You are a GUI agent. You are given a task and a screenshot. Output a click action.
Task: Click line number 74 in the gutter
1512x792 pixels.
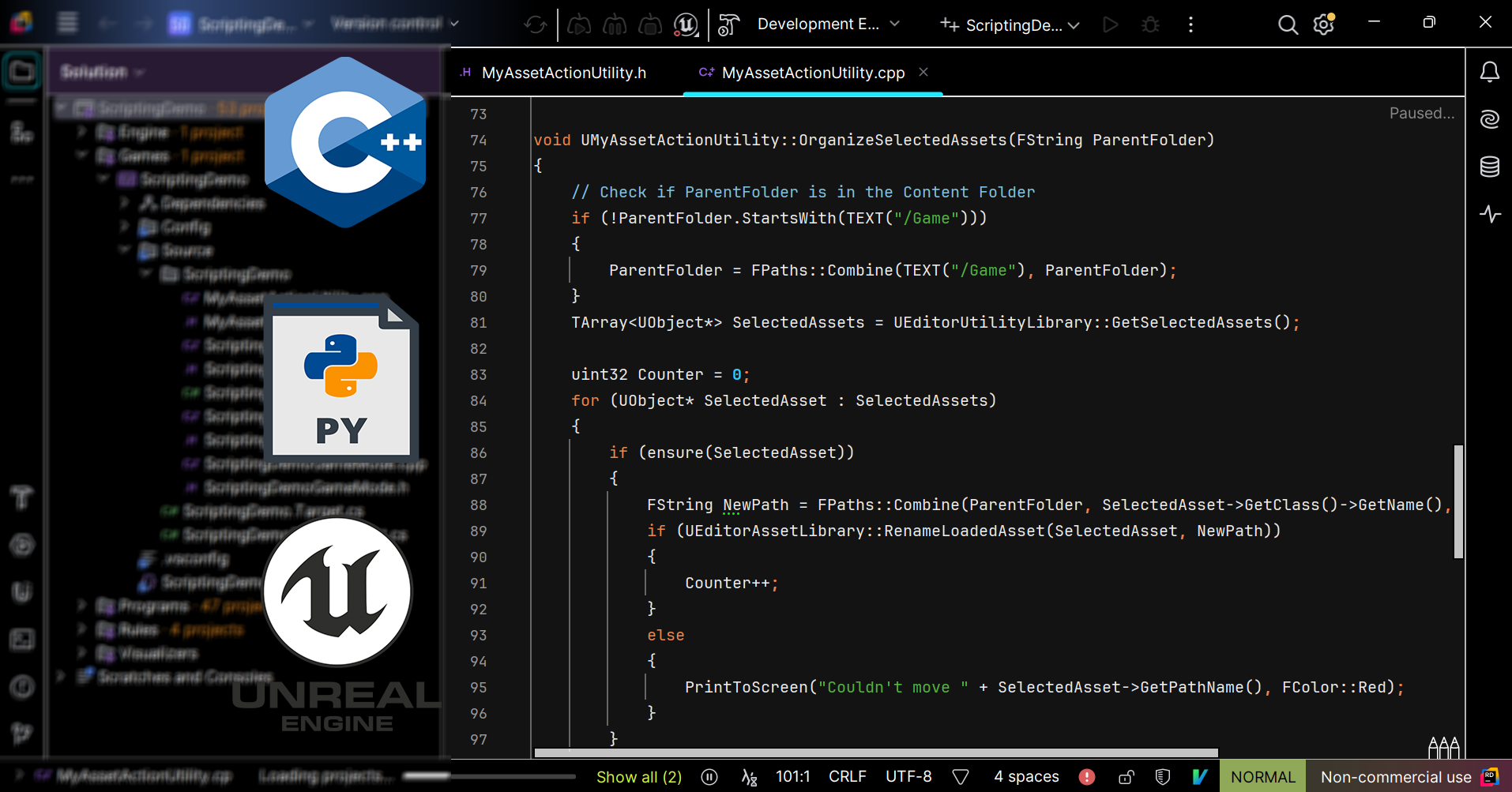pyautogui.click(x=478, y=140)
